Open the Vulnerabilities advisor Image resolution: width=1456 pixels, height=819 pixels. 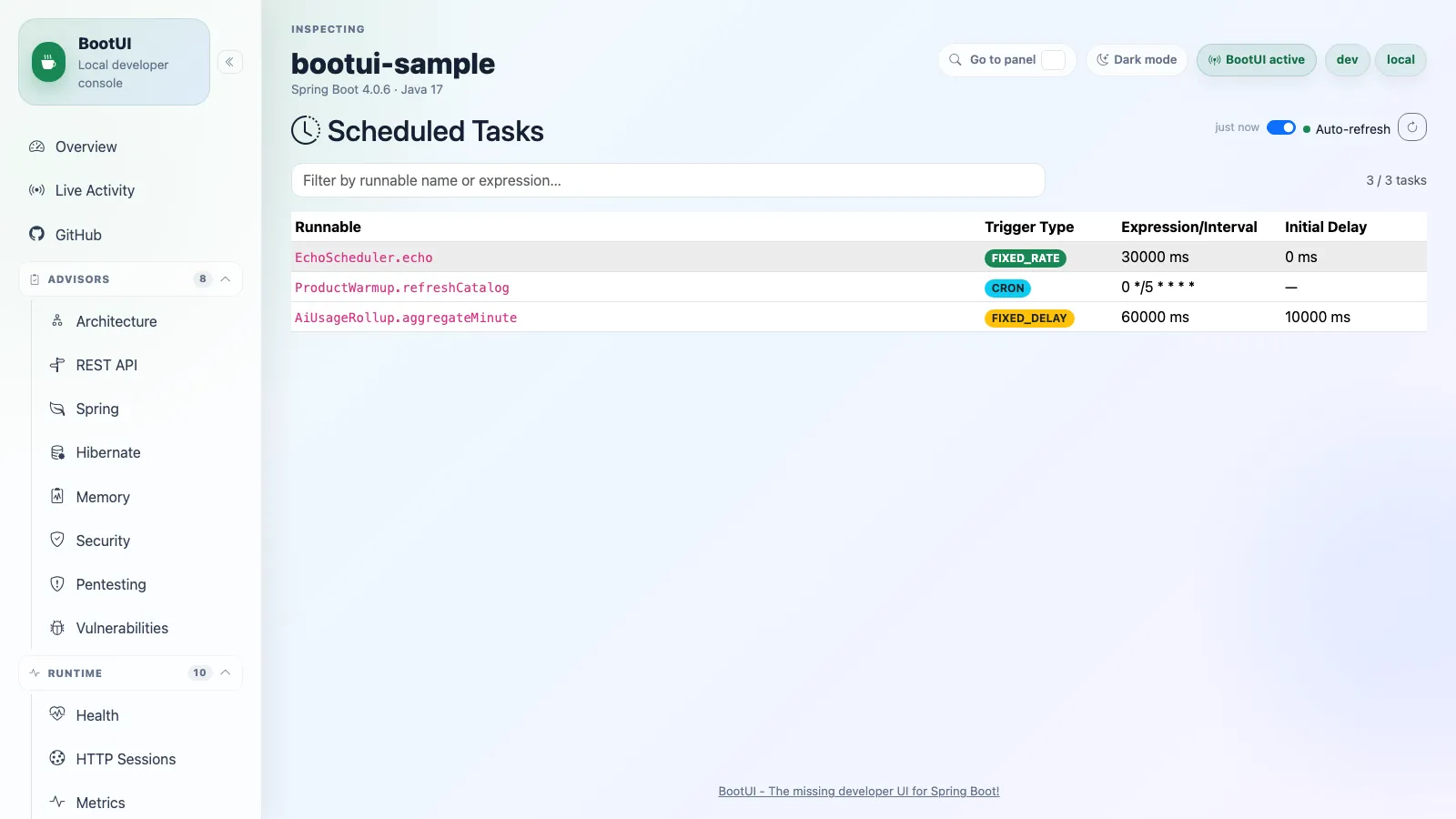tap(122, 628)
